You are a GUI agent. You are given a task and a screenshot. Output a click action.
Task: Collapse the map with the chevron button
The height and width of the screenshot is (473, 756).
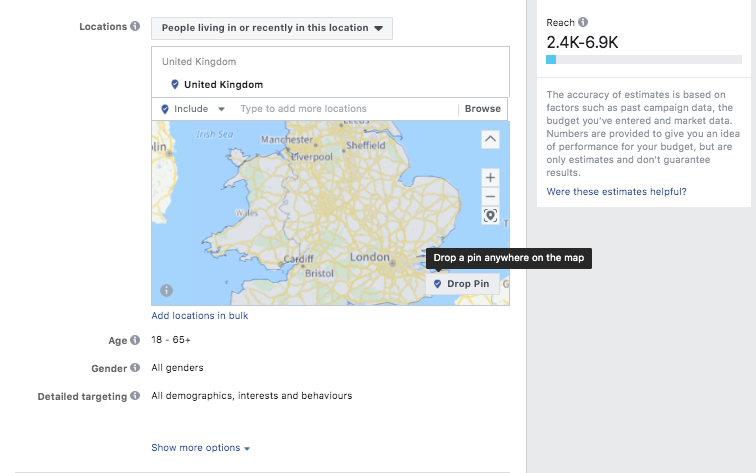(490, 139)
